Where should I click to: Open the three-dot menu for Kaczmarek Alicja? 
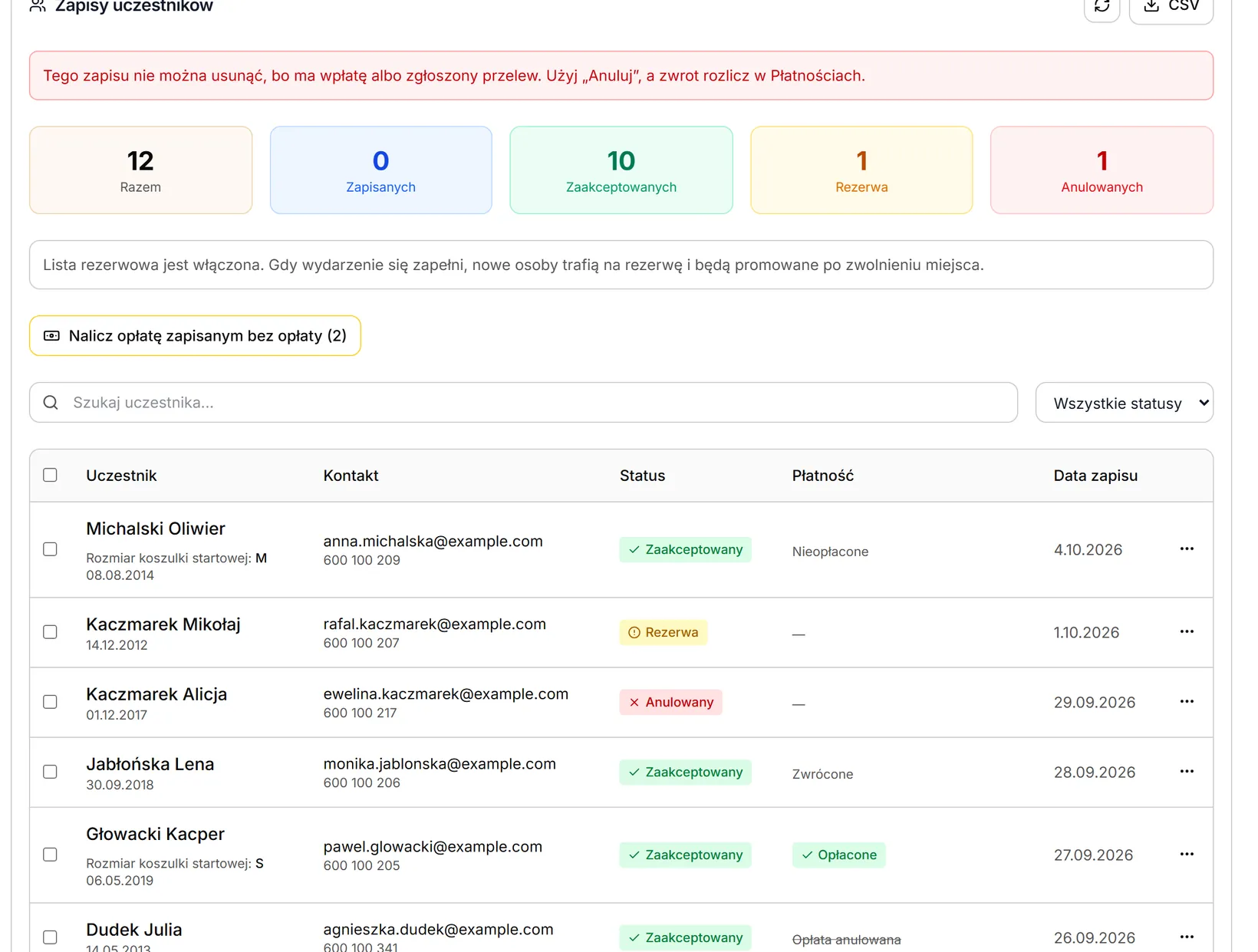pos(1187,702)
